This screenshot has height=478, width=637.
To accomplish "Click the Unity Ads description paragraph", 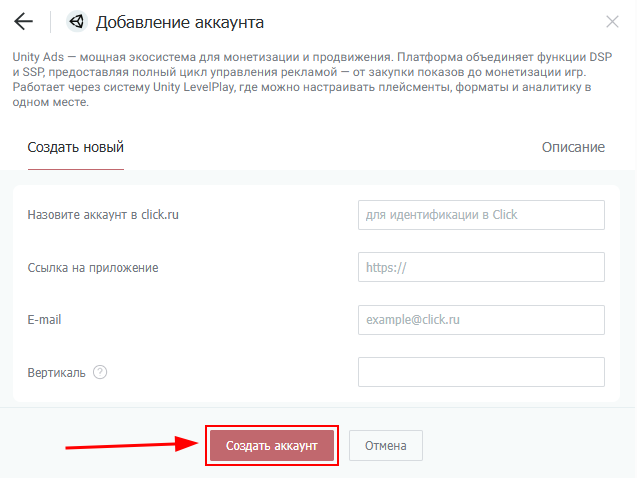I will click(x=310, y=80).
